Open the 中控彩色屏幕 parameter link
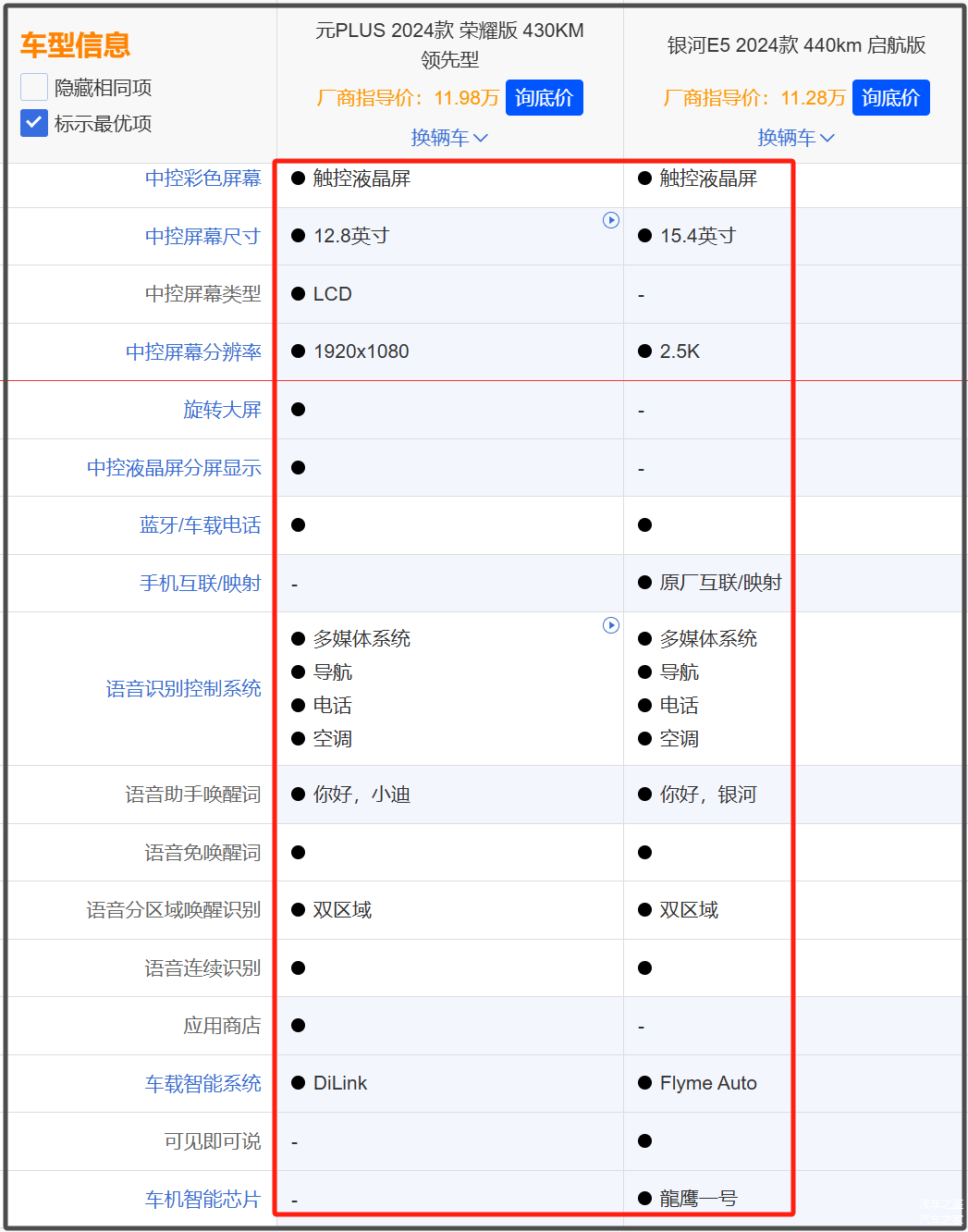The height and width of the screenshot is (1232, 968). click(x=202, y=179)
